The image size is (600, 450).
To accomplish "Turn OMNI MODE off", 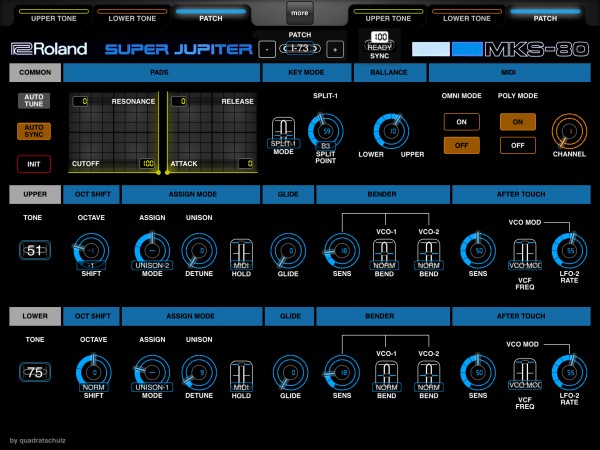I will coord(461,145).
